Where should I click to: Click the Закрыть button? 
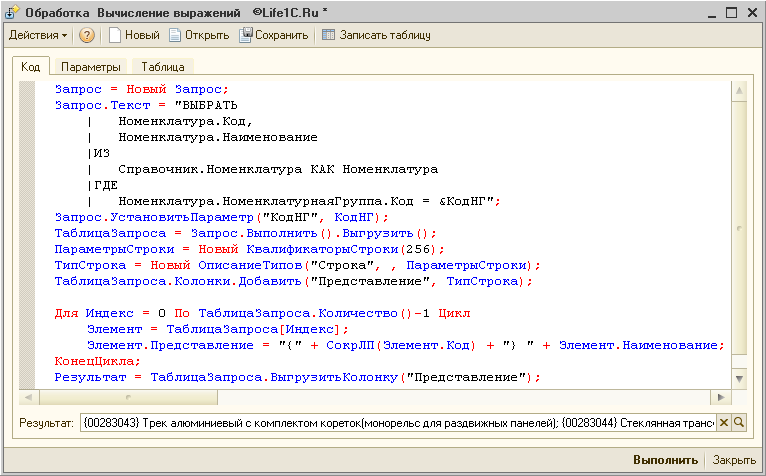734,460
